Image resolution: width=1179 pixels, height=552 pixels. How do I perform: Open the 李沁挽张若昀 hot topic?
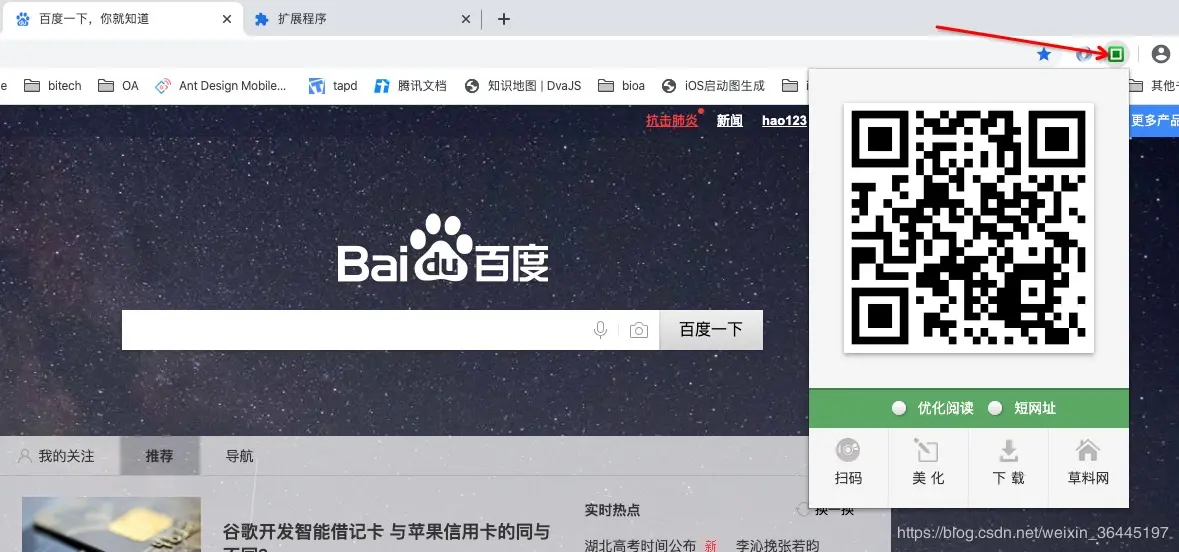[x=777, y=545]
